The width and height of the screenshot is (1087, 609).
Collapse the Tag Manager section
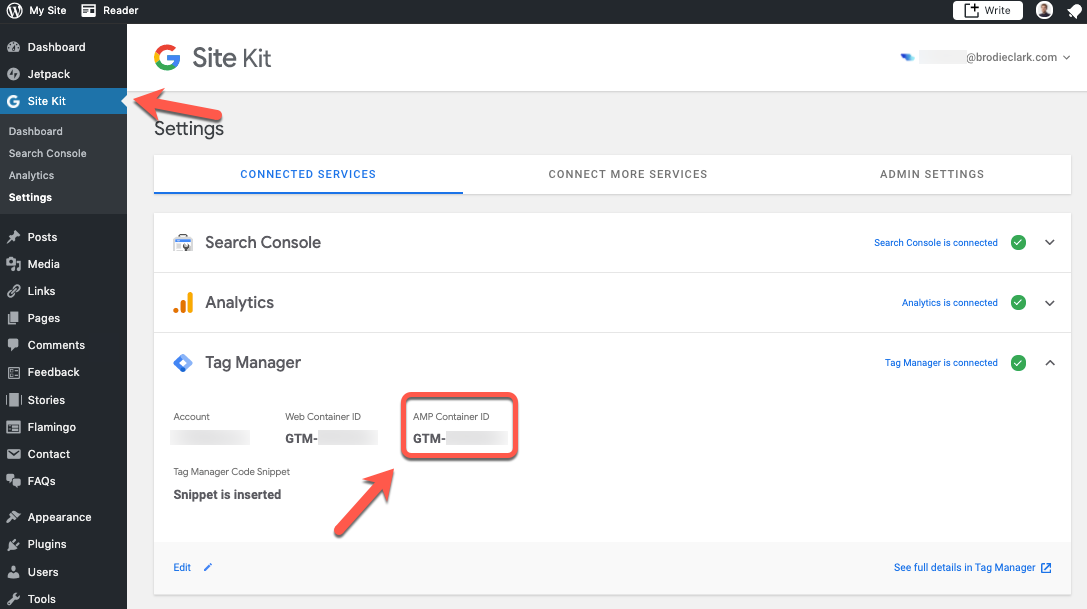click(1049, 363)
